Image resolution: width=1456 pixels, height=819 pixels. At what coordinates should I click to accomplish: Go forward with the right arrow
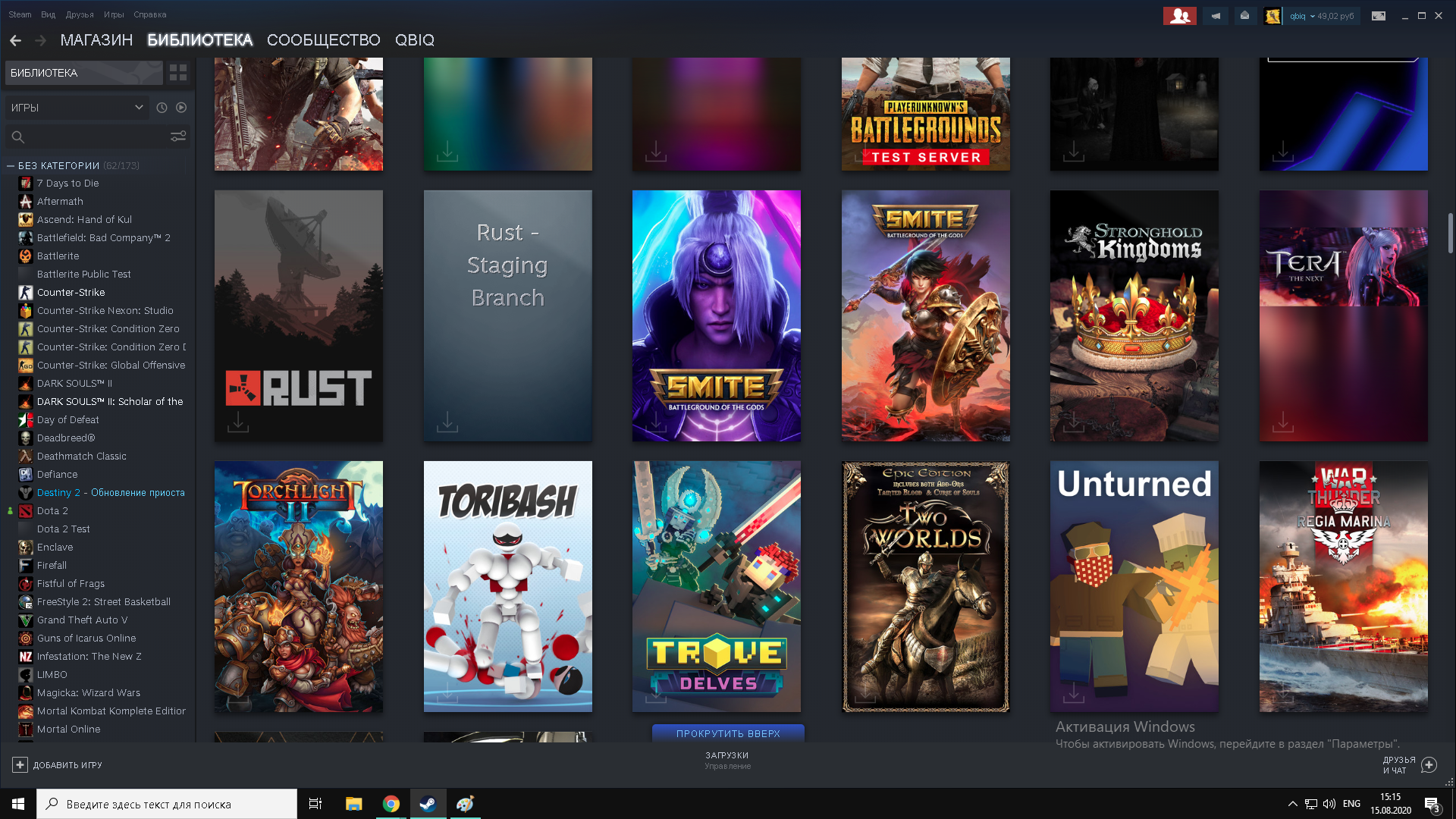tap(41, 40)
